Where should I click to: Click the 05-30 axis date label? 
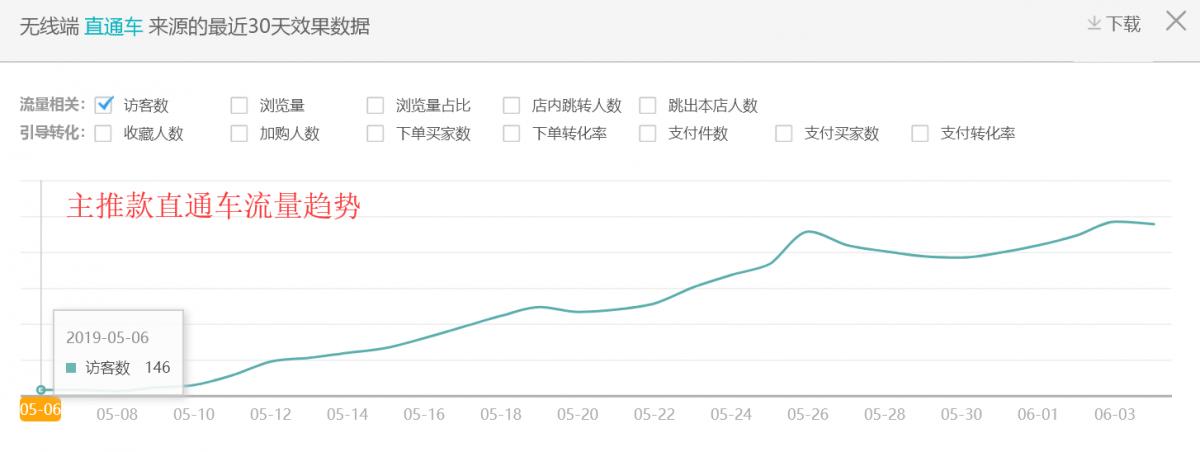[x=961, y=412]
